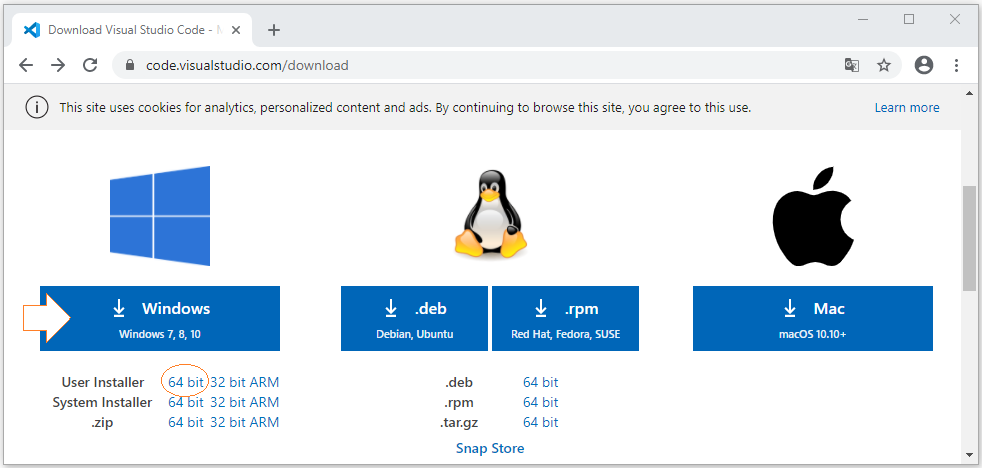
Task: Bookmark this page with the star icon
Action: click(884, 65)
